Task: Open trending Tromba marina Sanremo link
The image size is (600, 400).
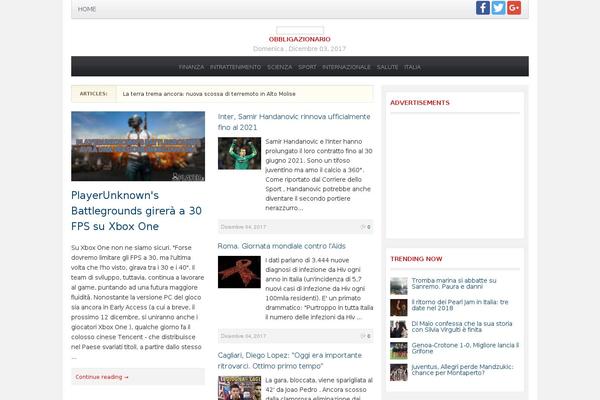Action: 454,283
